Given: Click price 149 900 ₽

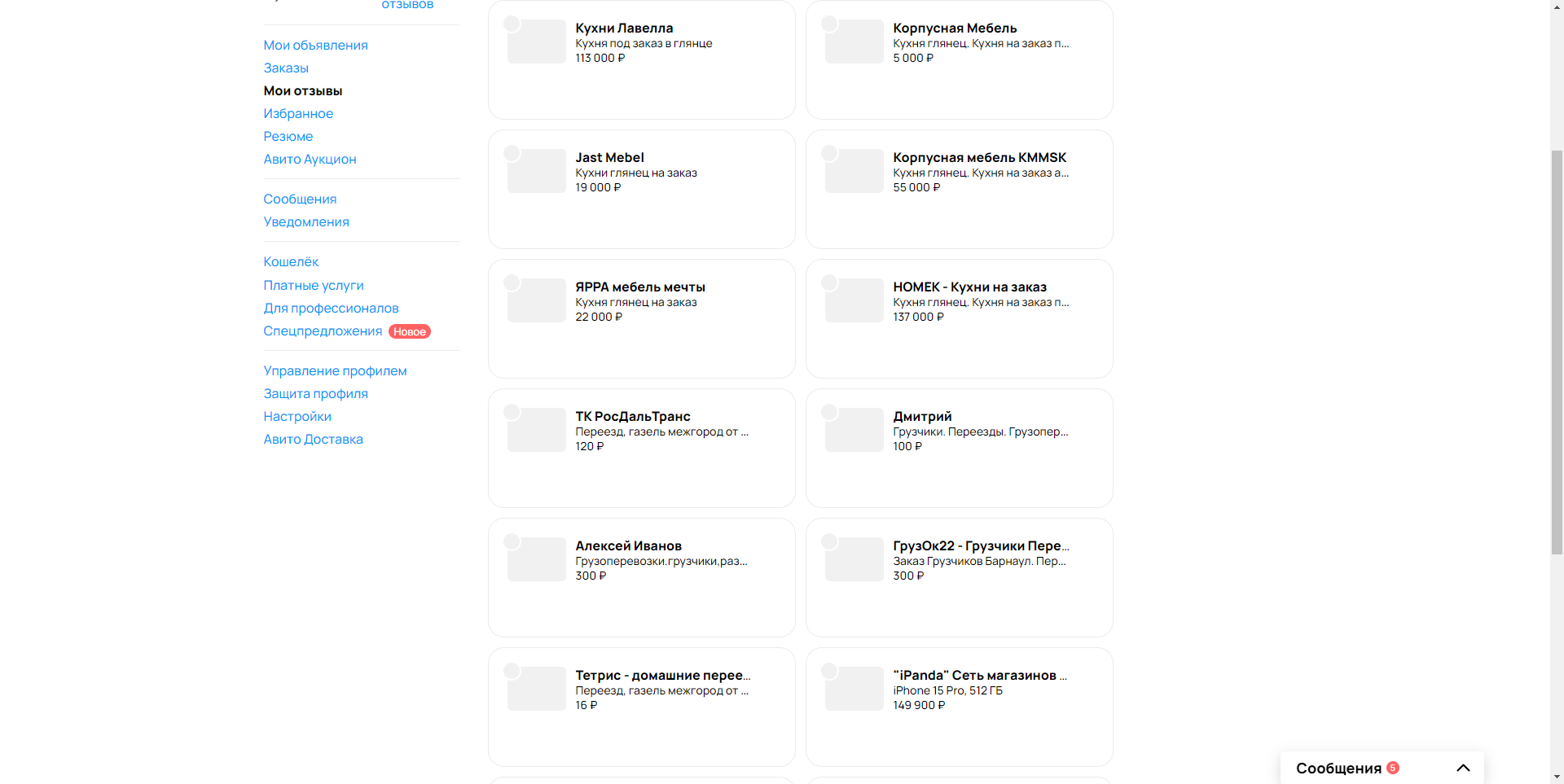Looking at the screenshot, I should click(919, 706).
